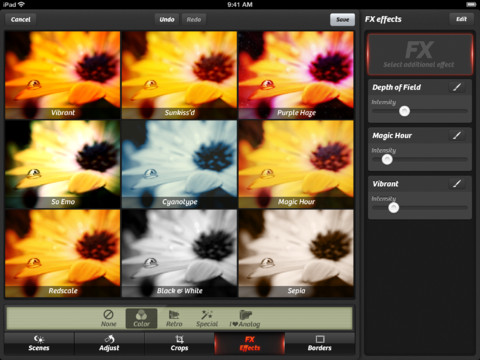
Task: Click Edit in FX effects panel
Action: pyautogui.click(x=461, y=19)
